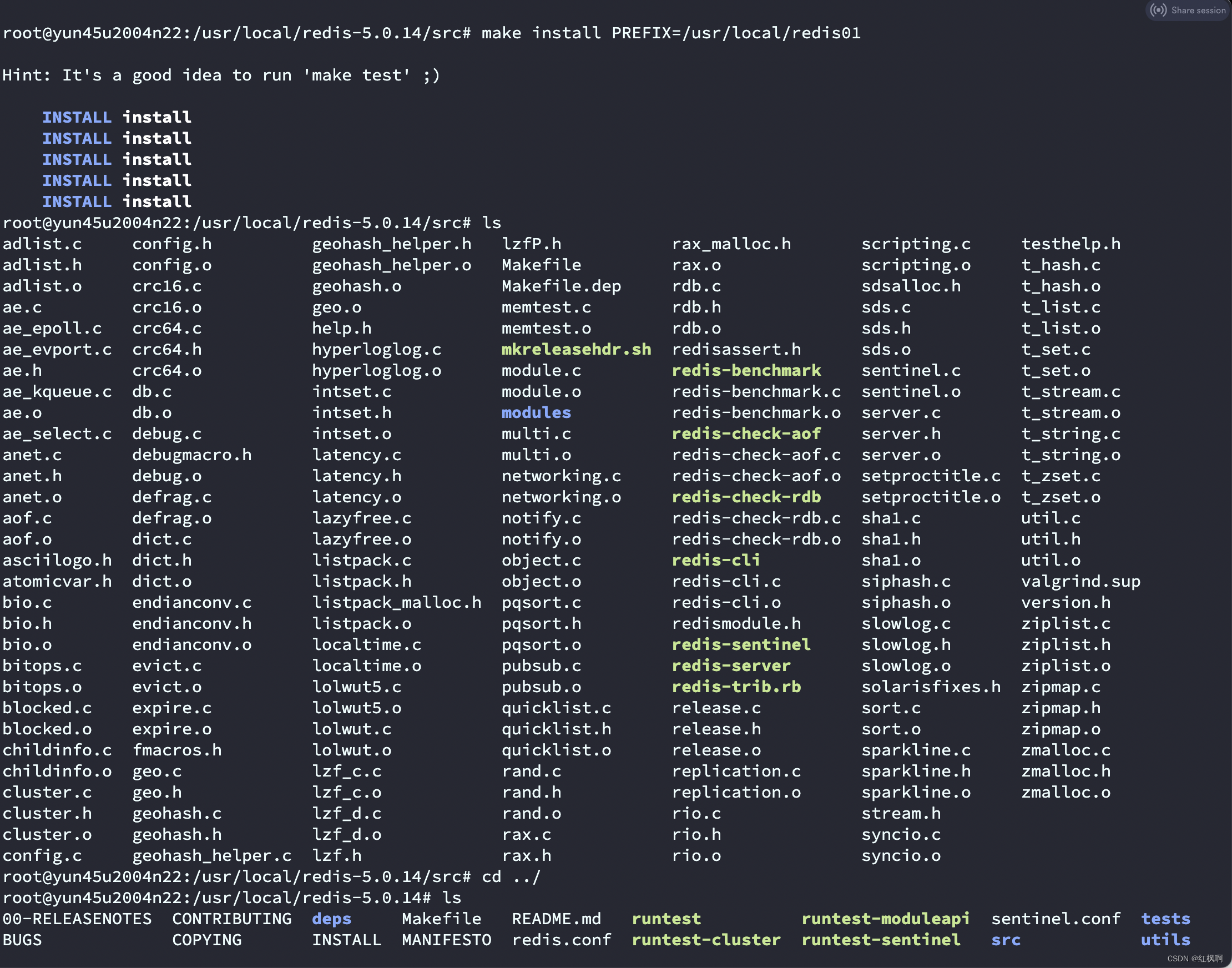Click the redis-server executable in listing

point(730,665)
